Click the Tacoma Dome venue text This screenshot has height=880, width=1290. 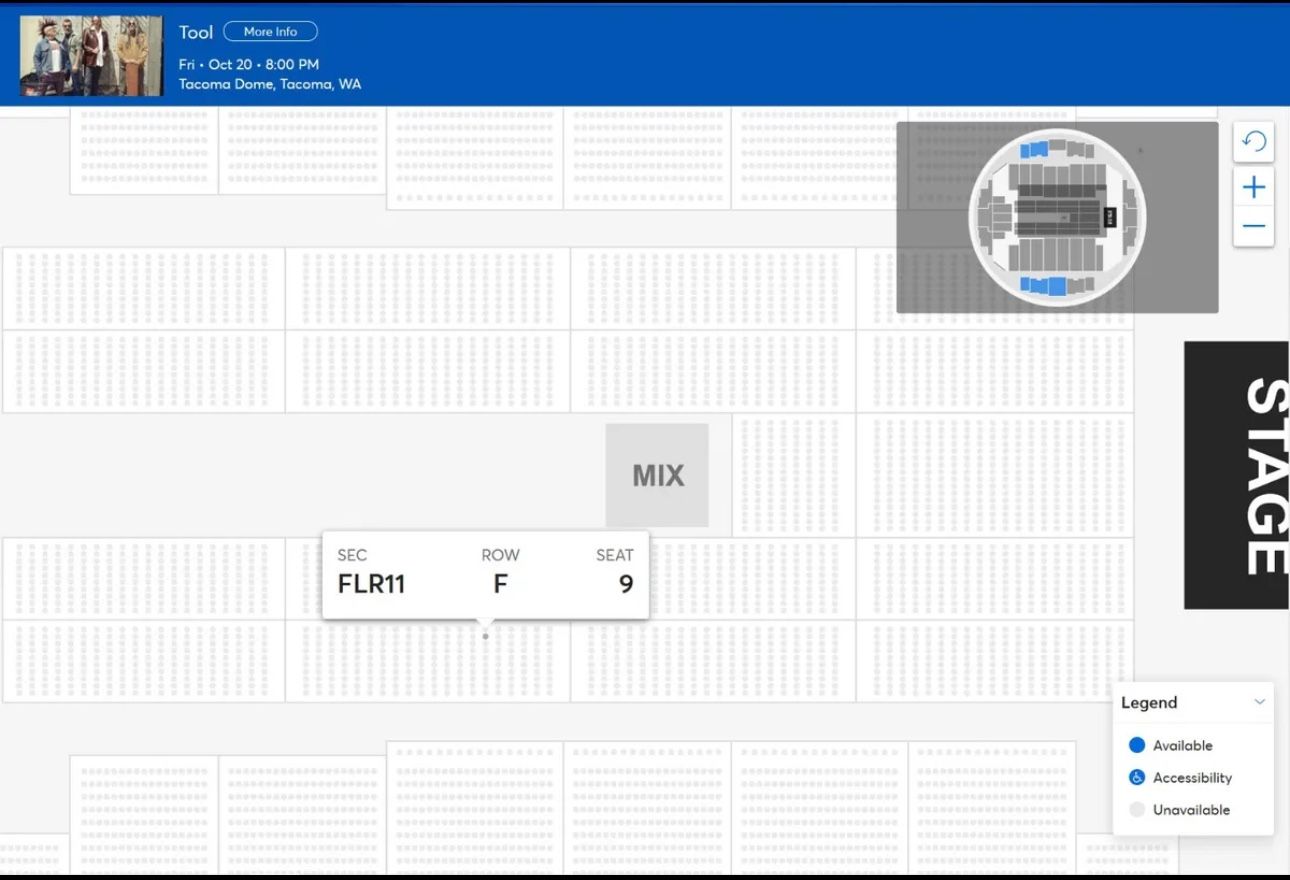click(x=269, y=84)
